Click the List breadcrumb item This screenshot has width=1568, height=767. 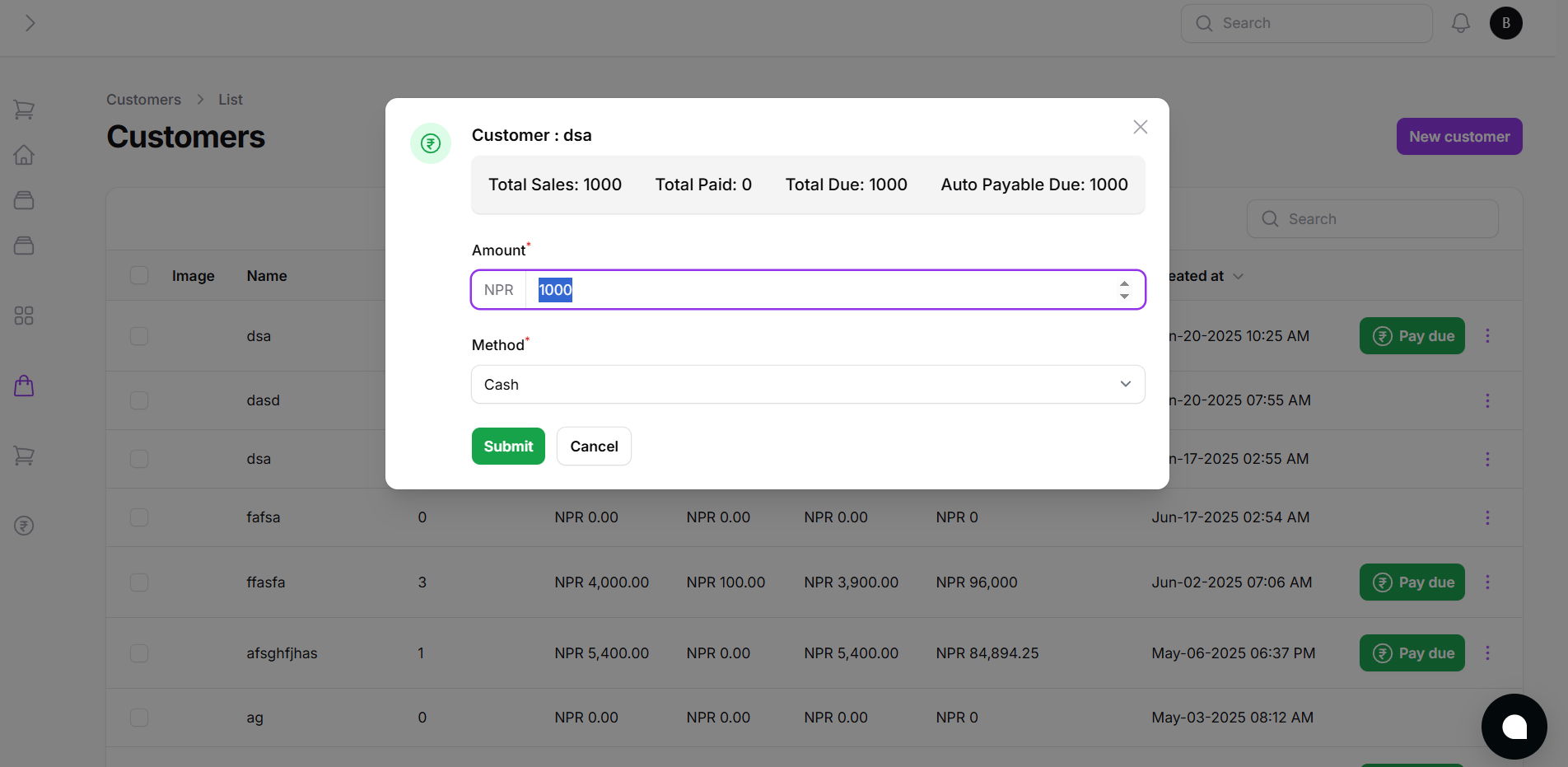(231, 100)
